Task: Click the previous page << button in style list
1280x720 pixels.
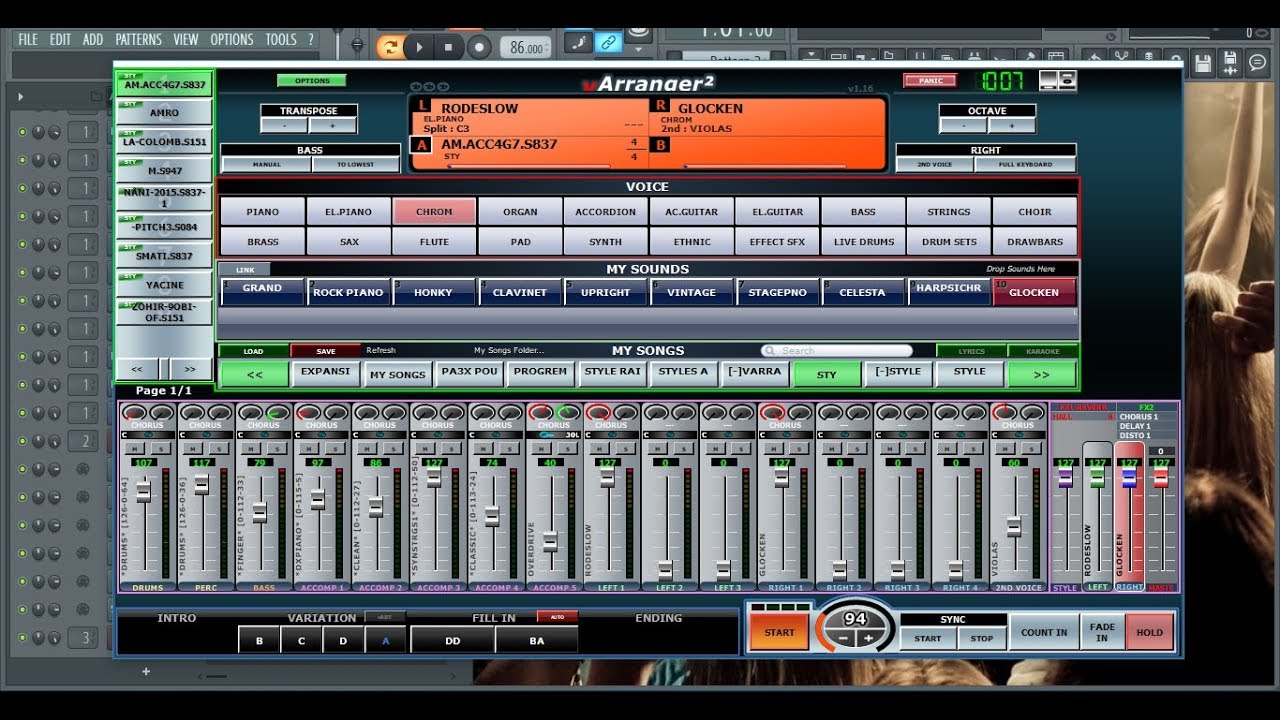Action: (138, 369)
